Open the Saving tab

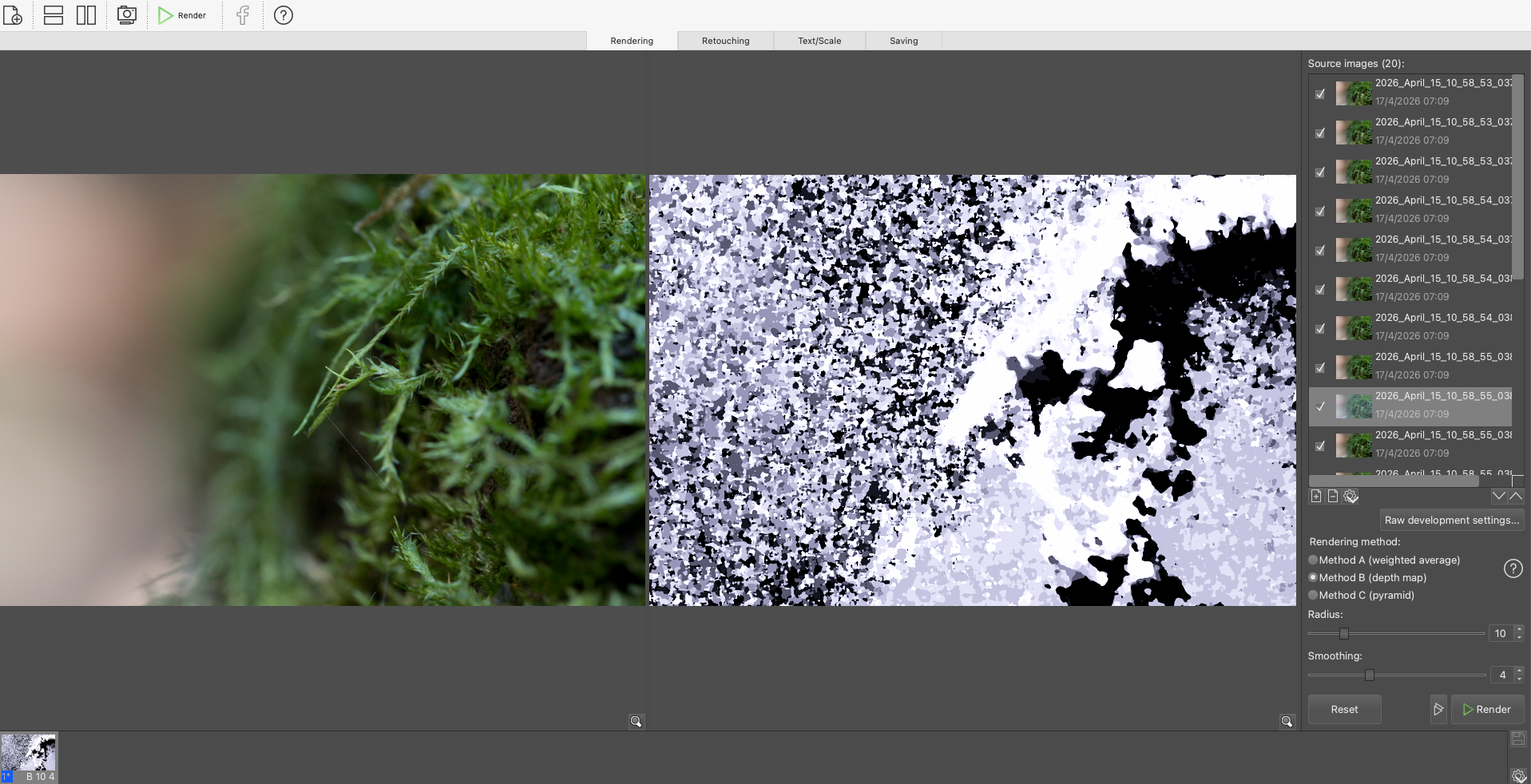point(902,40)
